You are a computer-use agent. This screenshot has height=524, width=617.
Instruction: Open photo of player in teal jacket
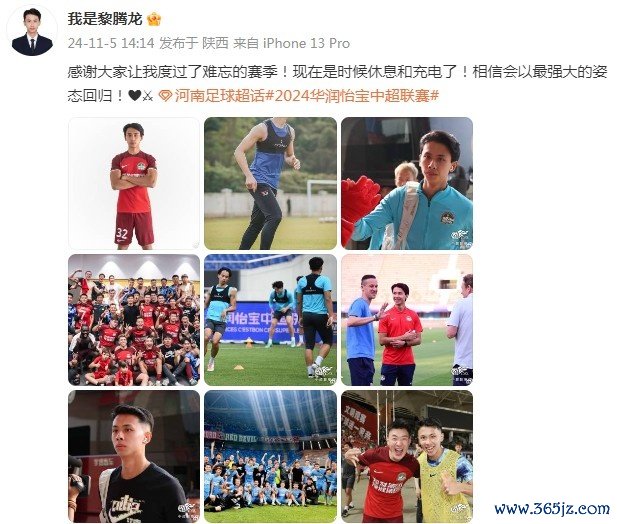click(x=407, y=183)
